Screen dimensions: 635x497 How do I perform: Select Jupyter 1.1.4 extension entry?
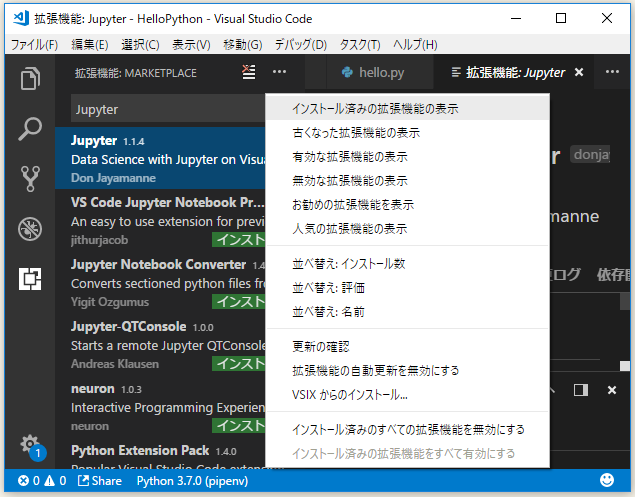tap(160, 158)
